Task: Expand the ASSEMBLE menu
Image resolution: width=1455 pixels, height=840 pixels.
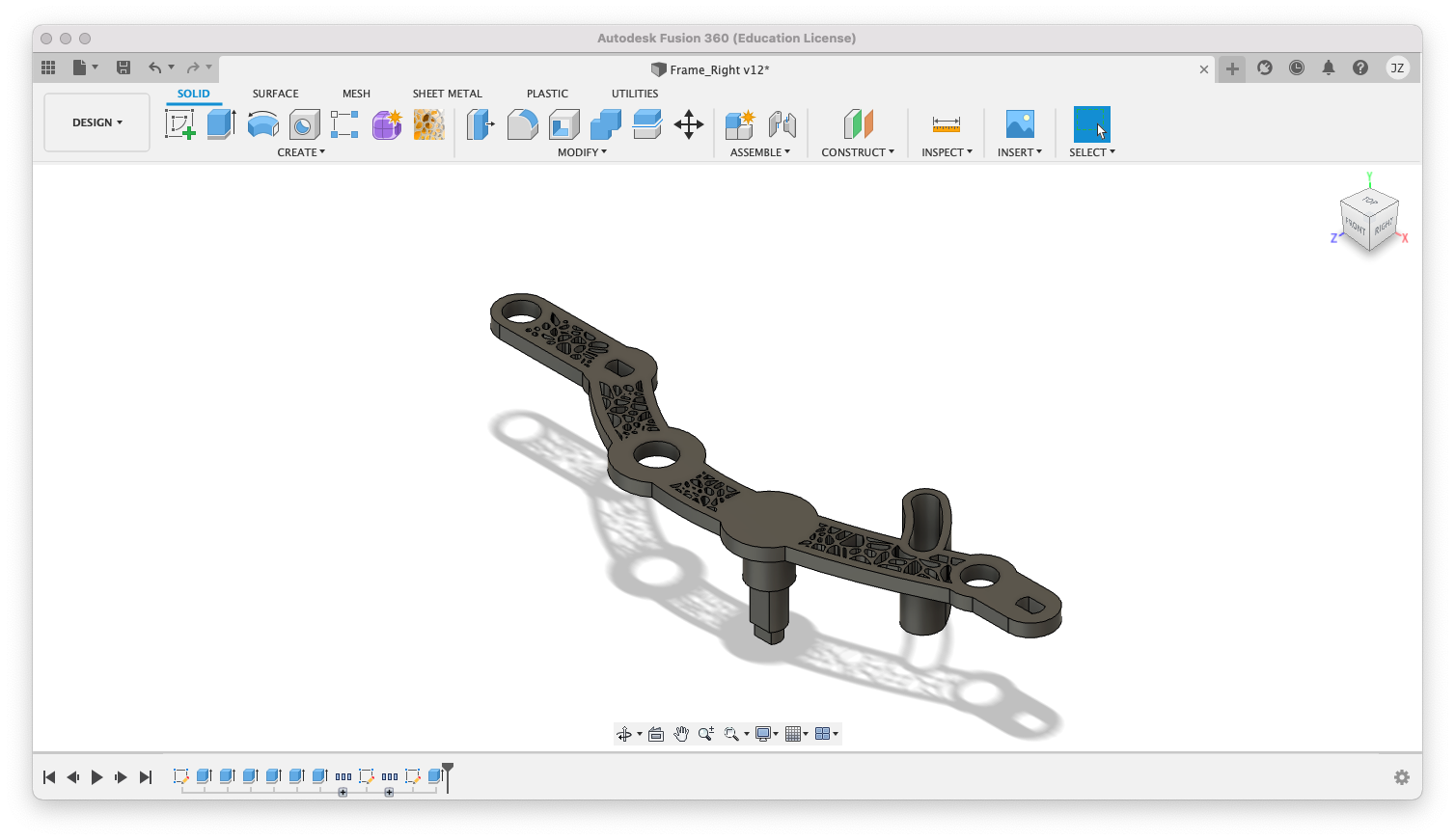Action: pos(760,152)
